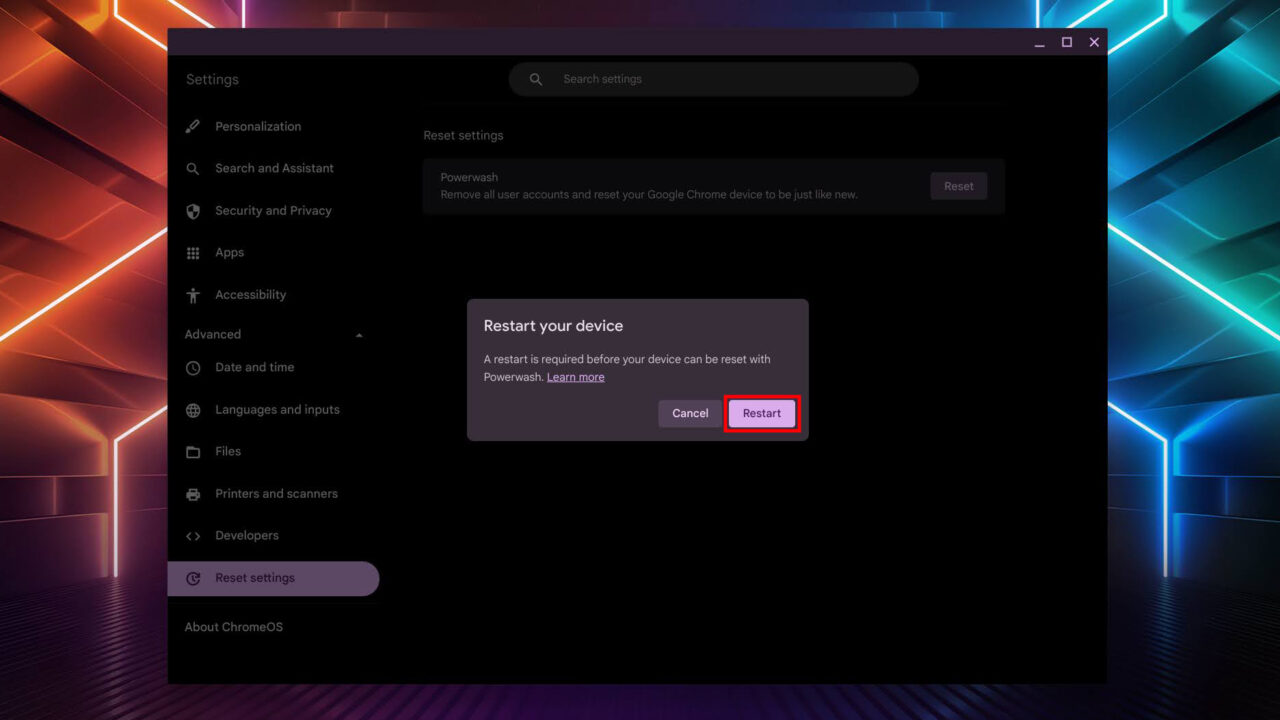
Task: Click the Printers and scanners icon
Action: coord(193,493)
